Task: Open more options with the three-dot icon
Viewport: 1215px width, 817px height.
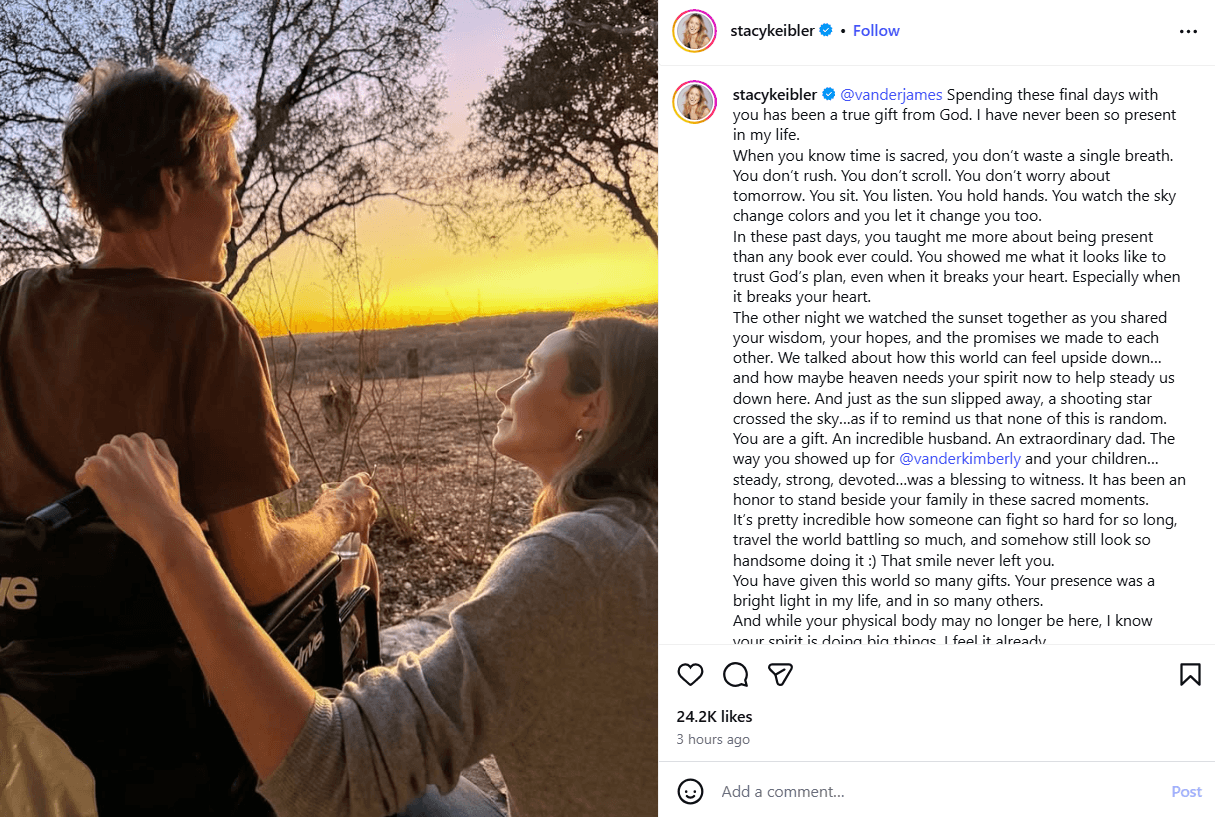Action: [1188, 31]
